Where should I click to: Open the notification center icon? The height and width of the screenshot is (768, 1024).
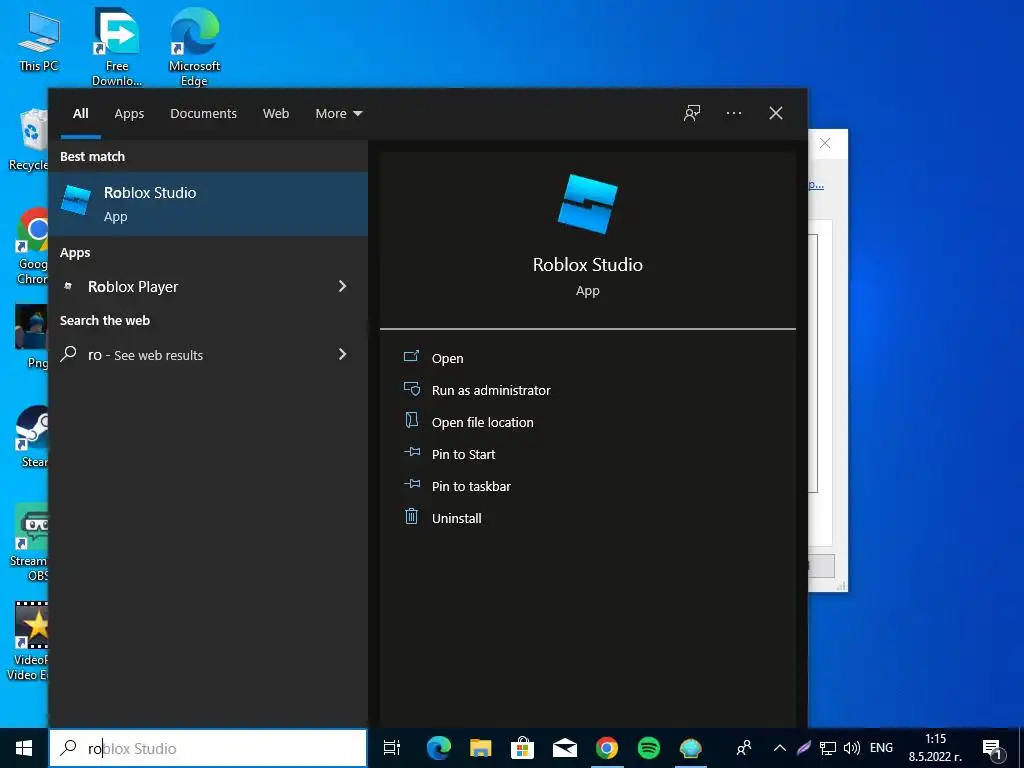click(992, 748)
